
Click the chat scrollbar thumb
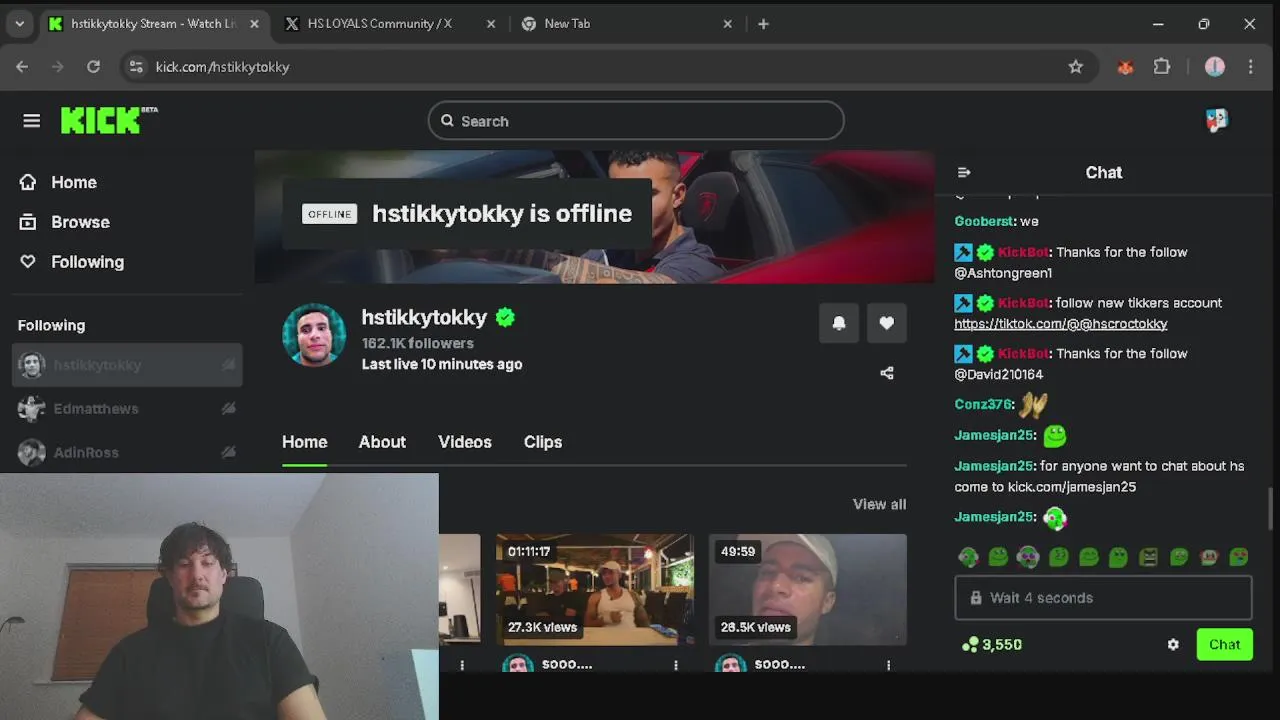[x=1271, y=510]
